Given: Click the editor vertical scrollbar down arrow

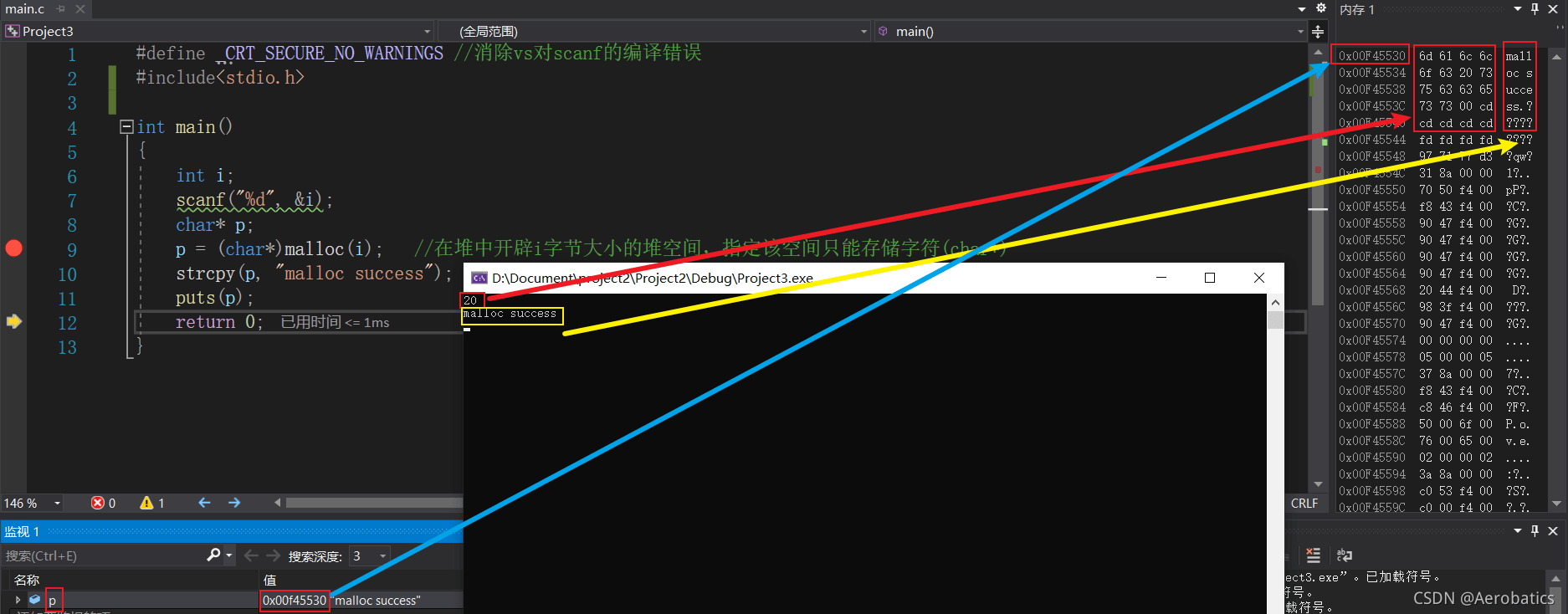Looking at the screenshot, I should click(x=1319, y=484).
